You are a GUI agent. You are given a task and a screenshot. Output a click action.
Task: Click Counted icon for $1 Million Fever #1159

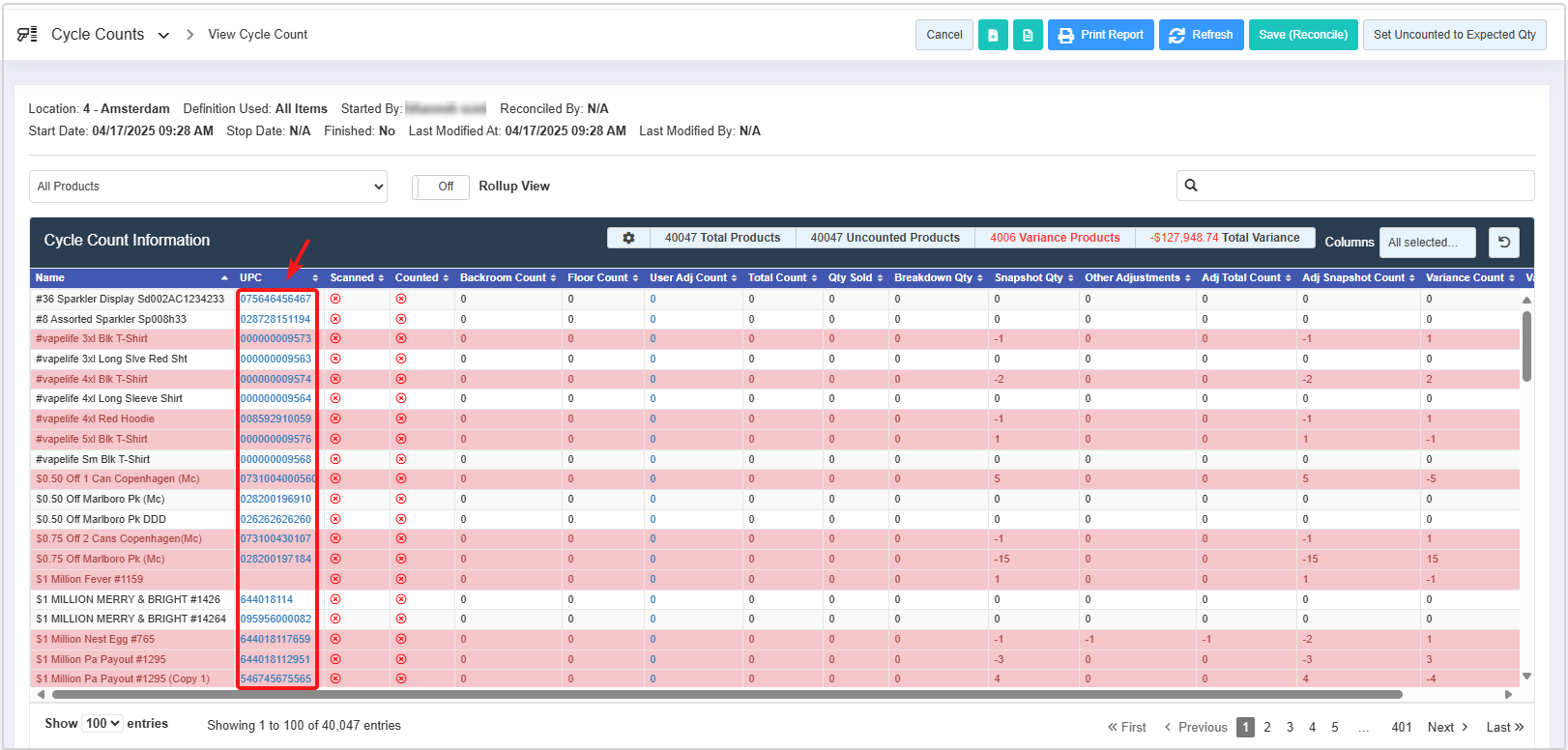pyautogui.click(x=401, y=579)
